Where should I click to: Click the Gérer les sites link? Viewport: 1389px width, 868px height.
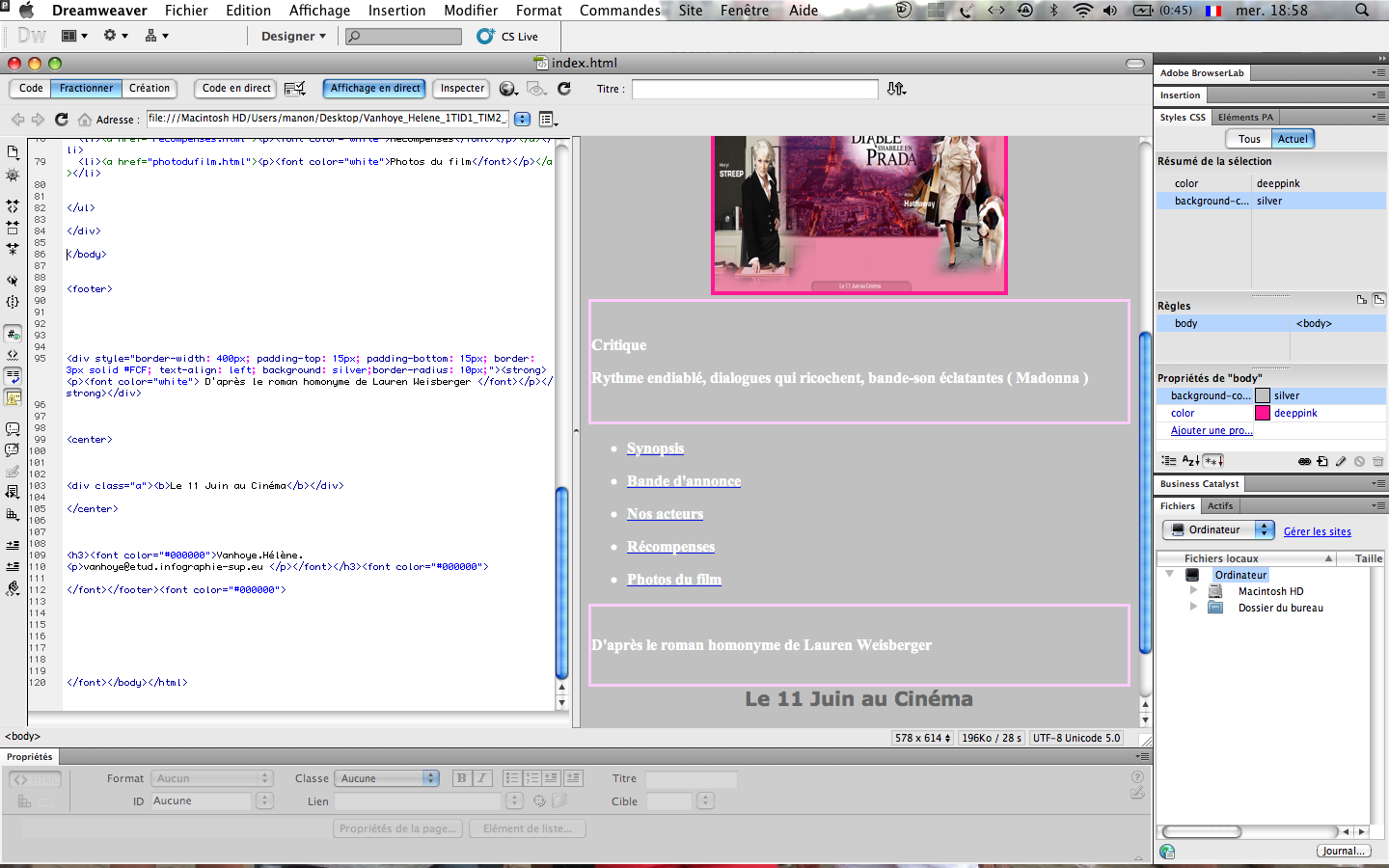pos(1317,531)
